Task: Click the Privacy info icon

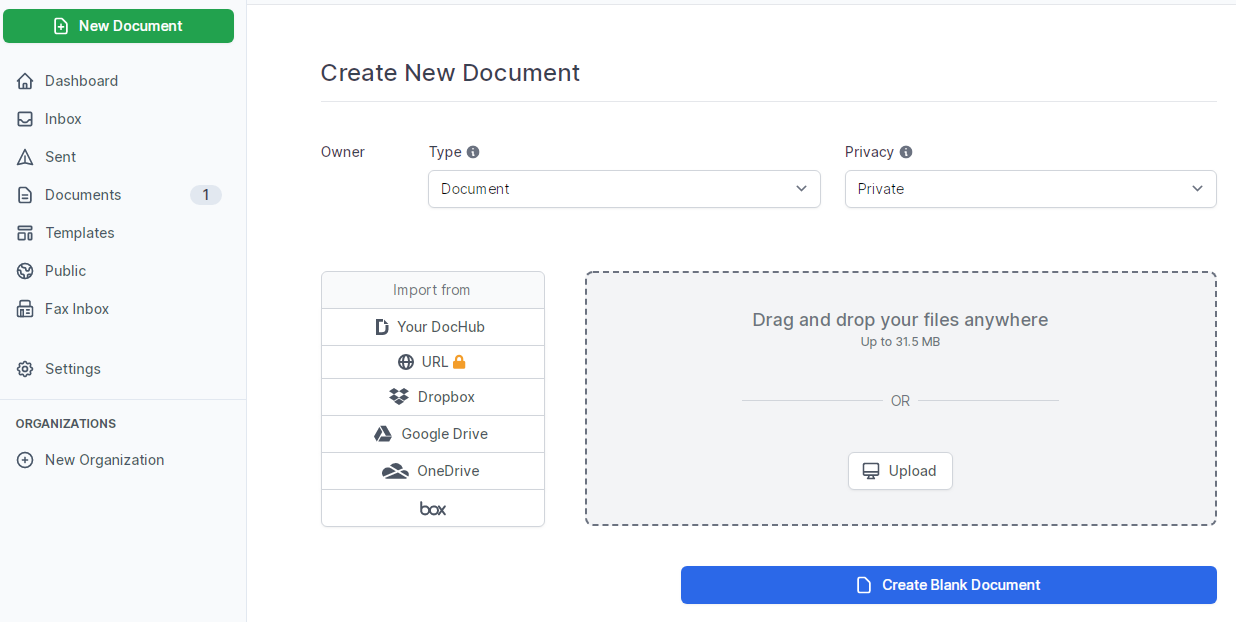Action: click(907, 151)
